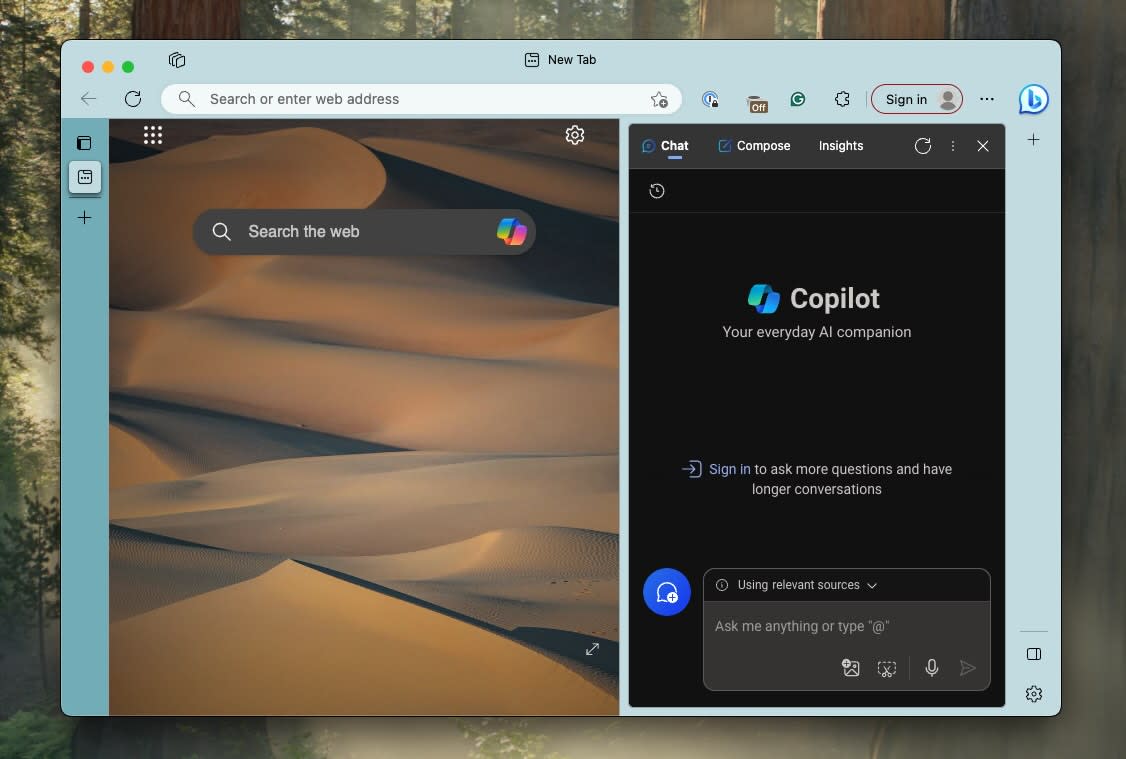The height and width of the screenshot is (759, 1126).
Task: Add this page to favorites star
Action: click(x=659, y=100)
